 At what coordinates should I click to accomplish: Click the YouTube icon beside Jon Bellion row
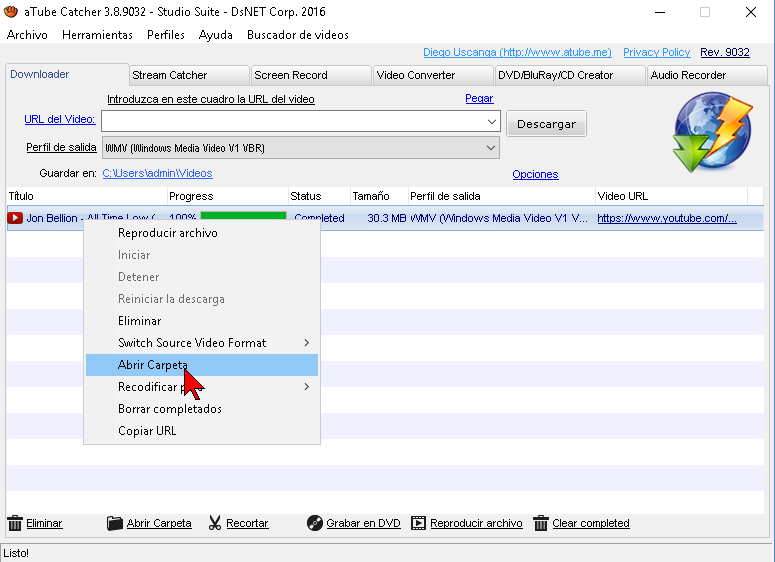tap(15, 218)
